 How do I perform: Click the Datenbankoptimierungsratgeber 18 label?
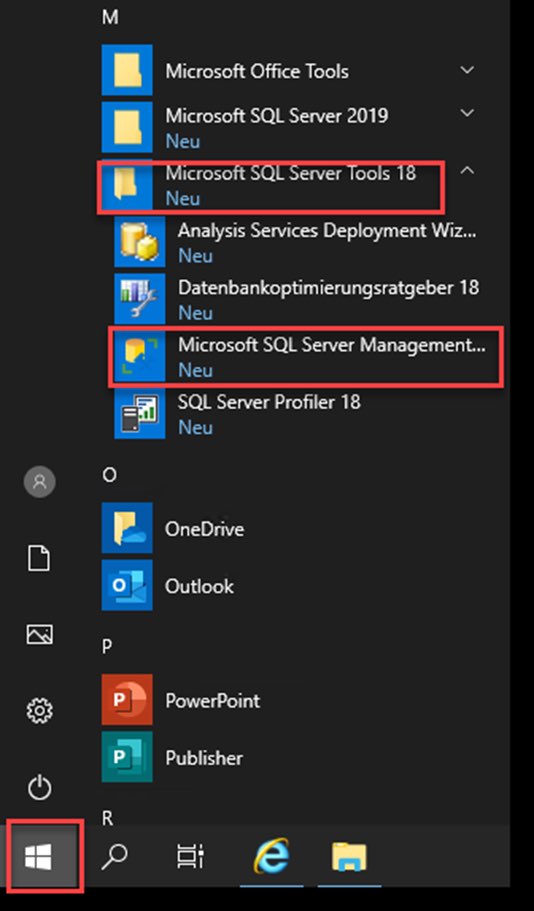point(328,287)
